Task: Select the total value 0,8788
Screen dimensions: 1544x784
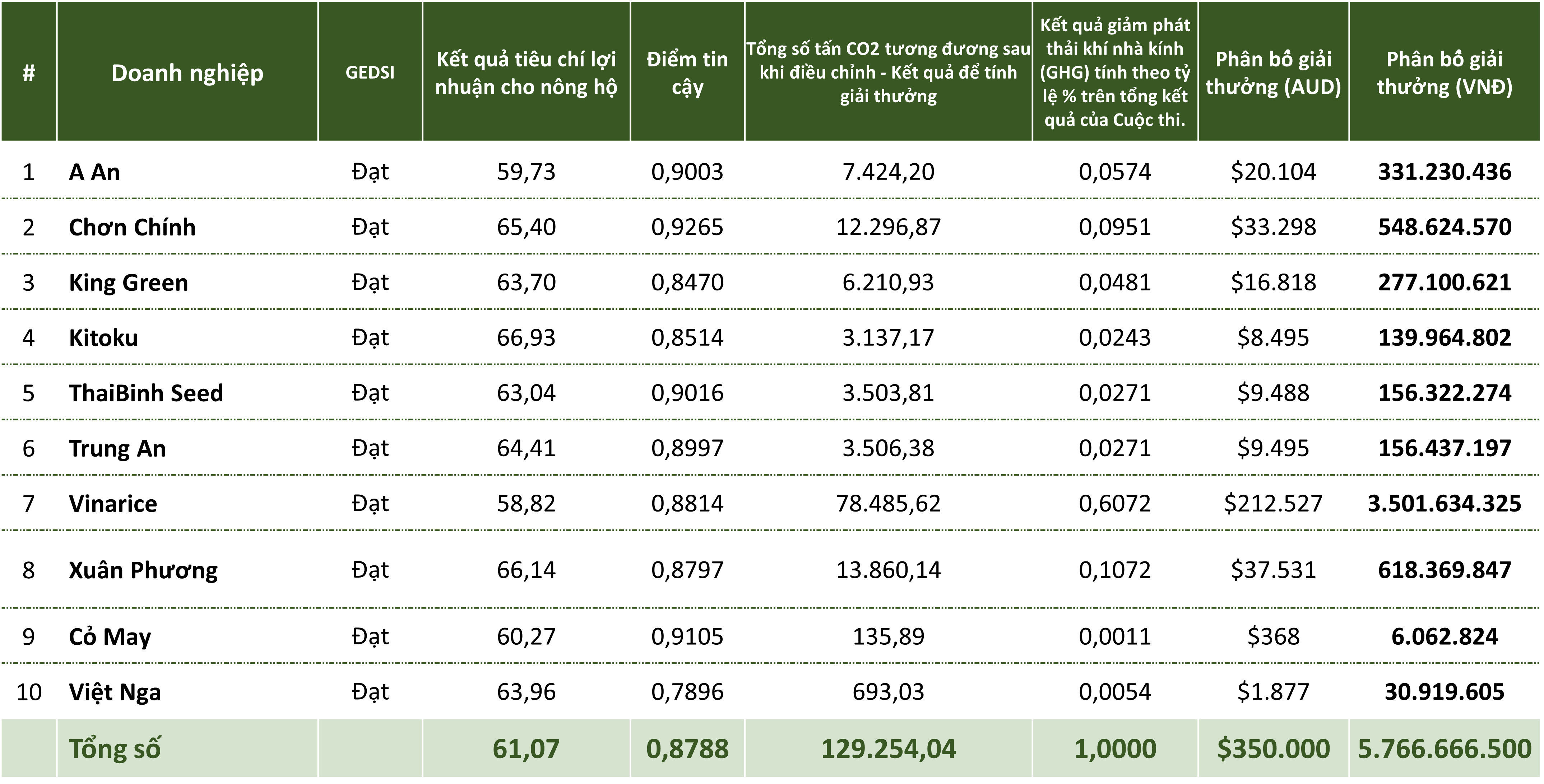Action: click(687, 749)
